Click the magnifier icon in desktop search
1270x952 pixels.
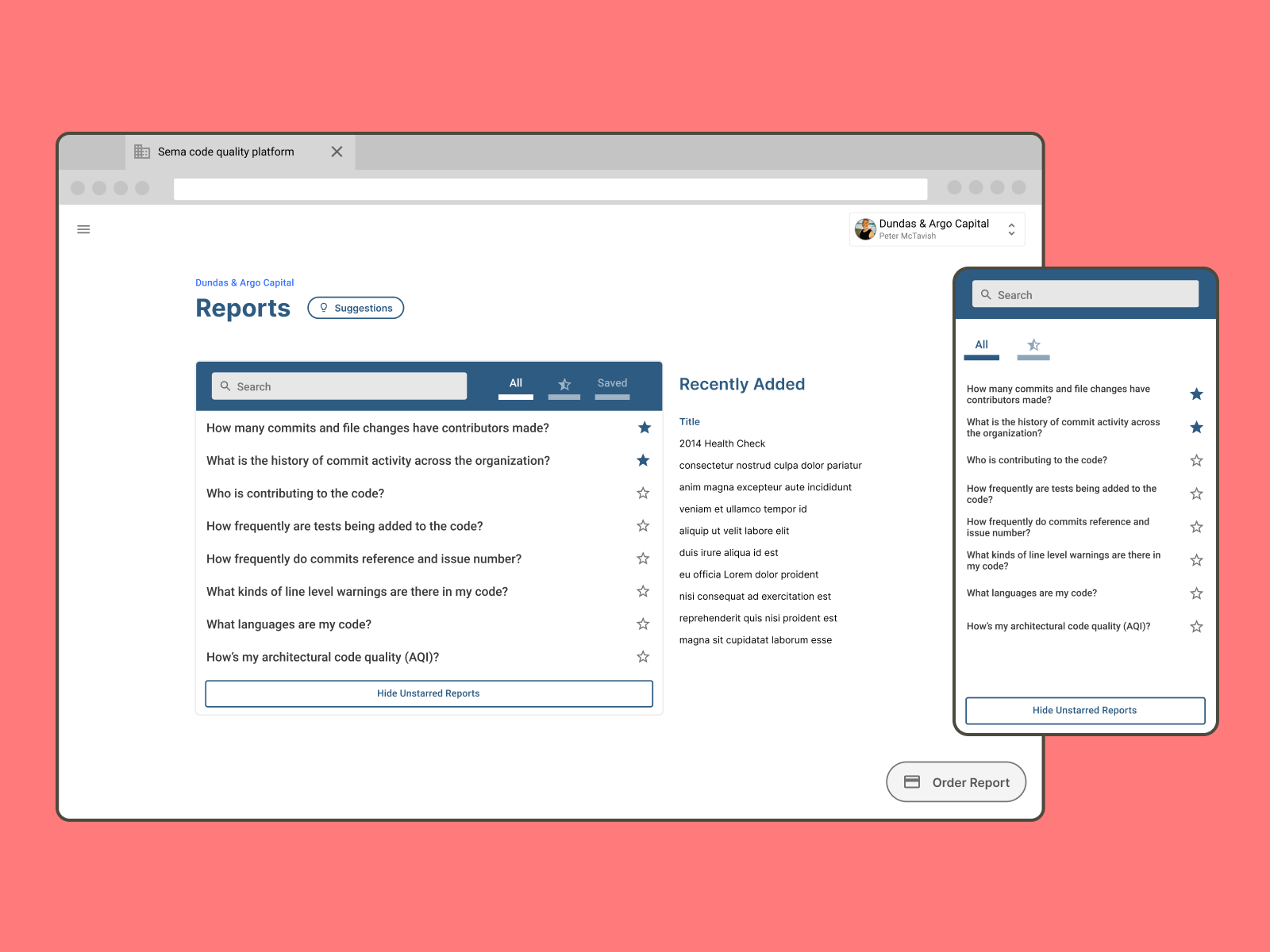click(x=225, y=386)
